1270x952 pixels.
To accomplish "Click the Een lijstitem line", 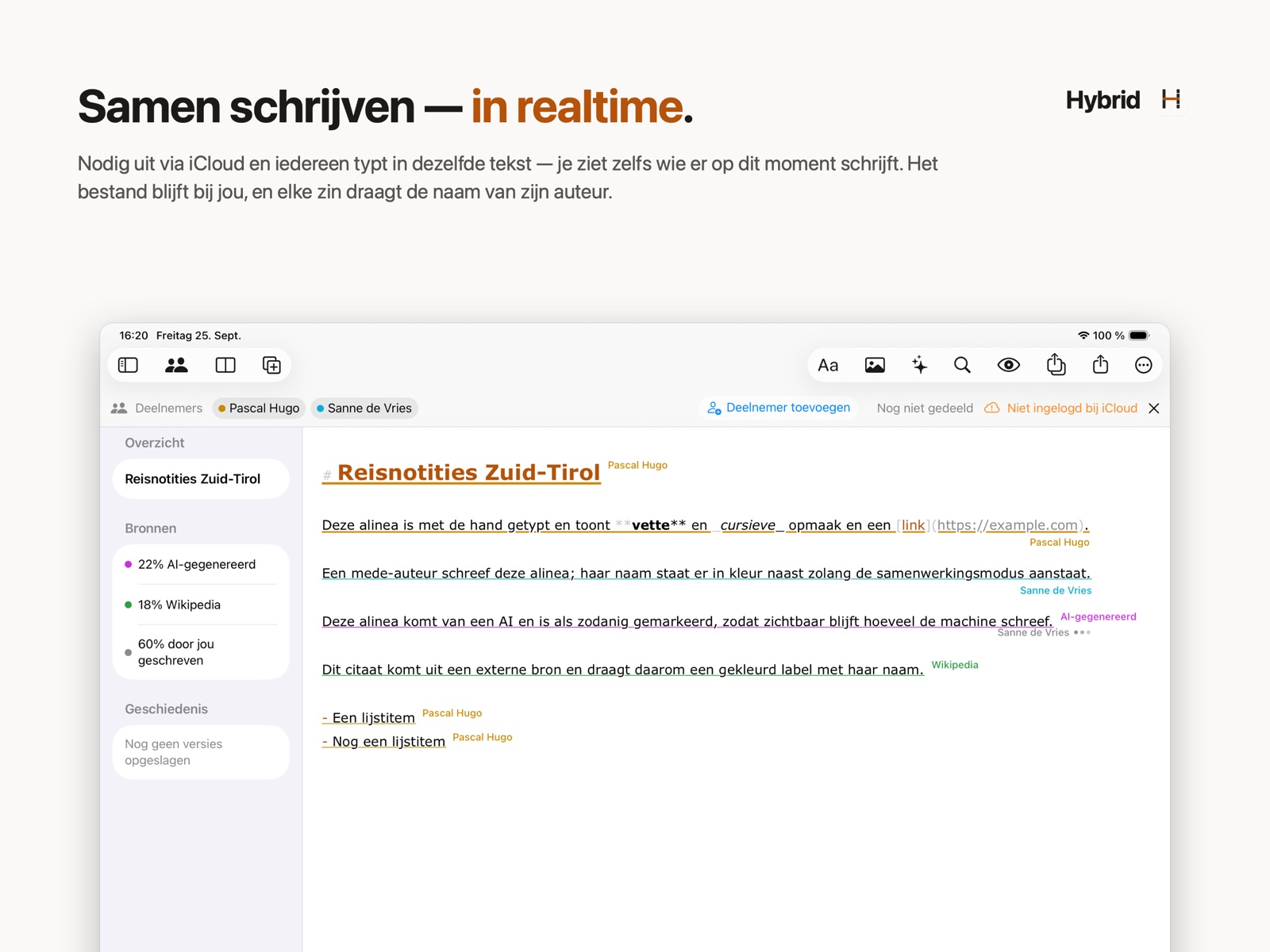I will click(368, 718).
